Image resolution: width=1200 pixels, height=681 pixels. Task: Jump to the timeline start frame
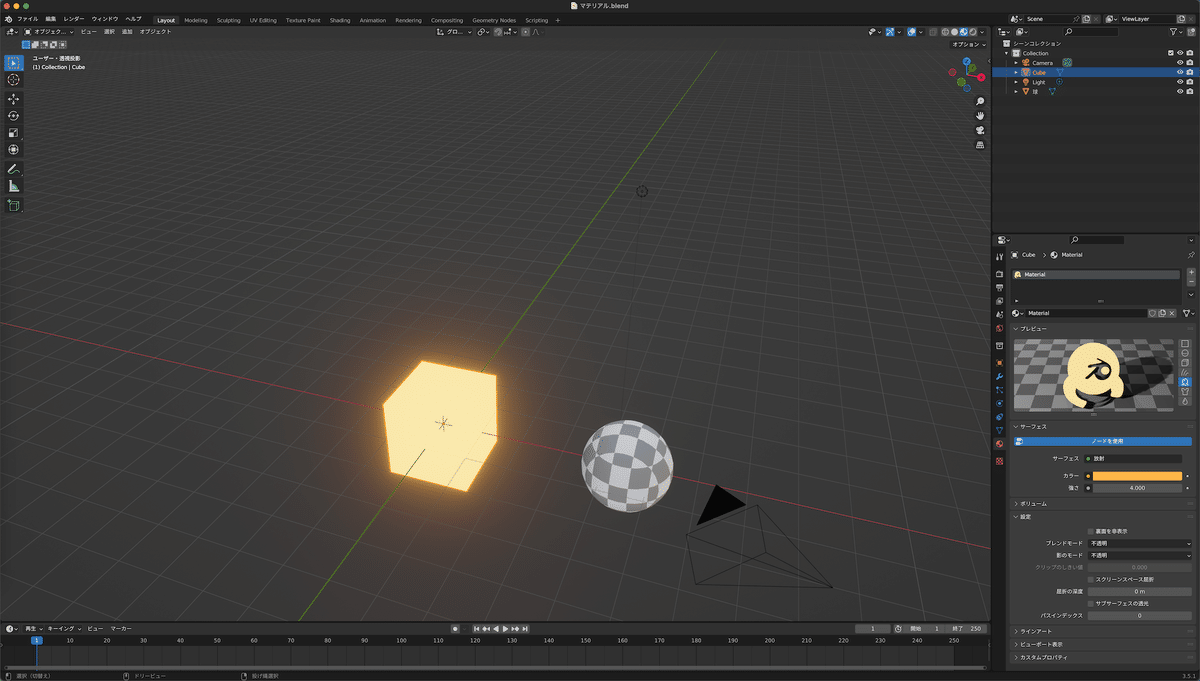(x=478, y=628)
